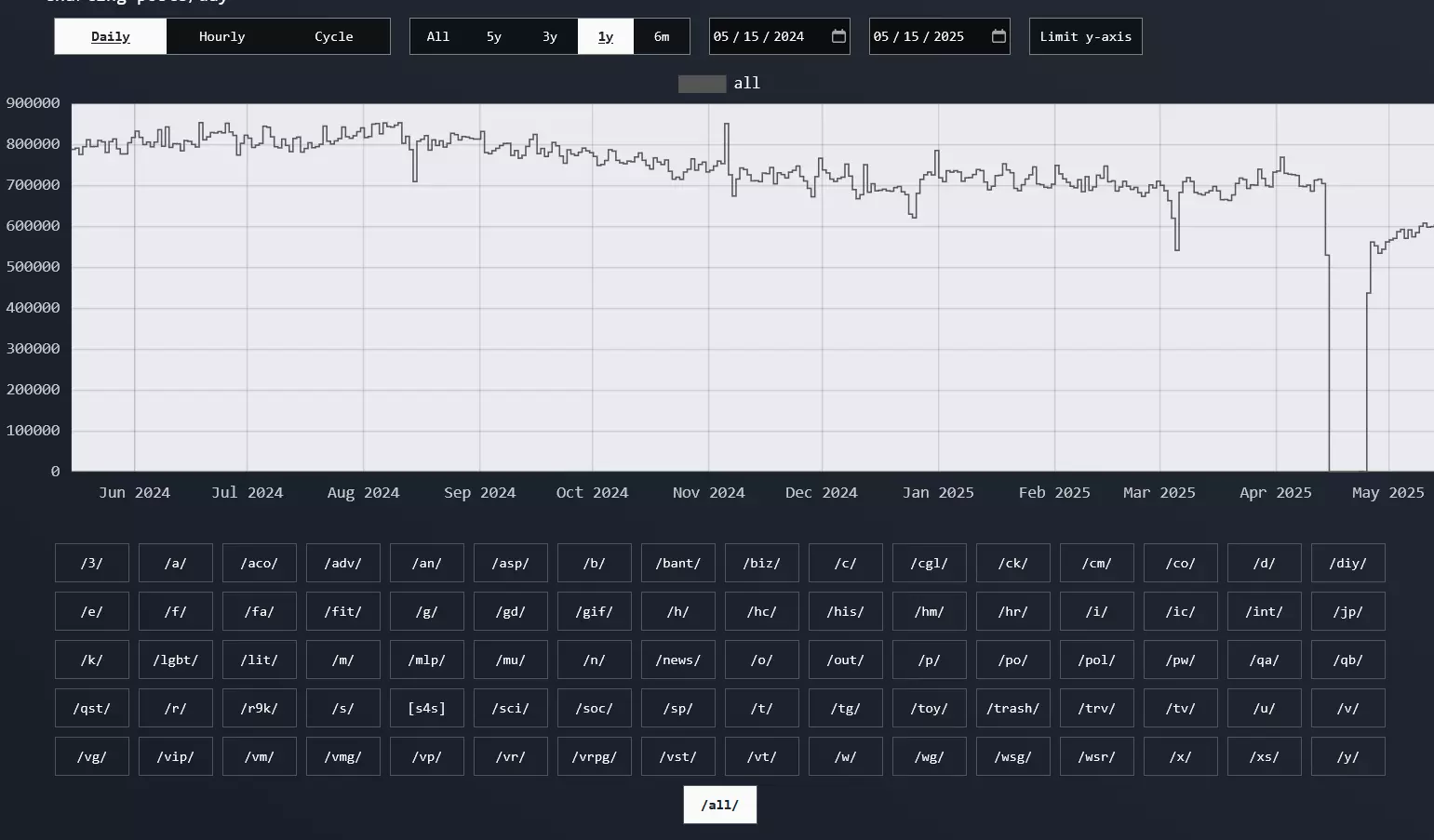Viewport: 1434px width, 840px height.
Task: Select the /co/ board button
Action: click(x=1181, y=563)
